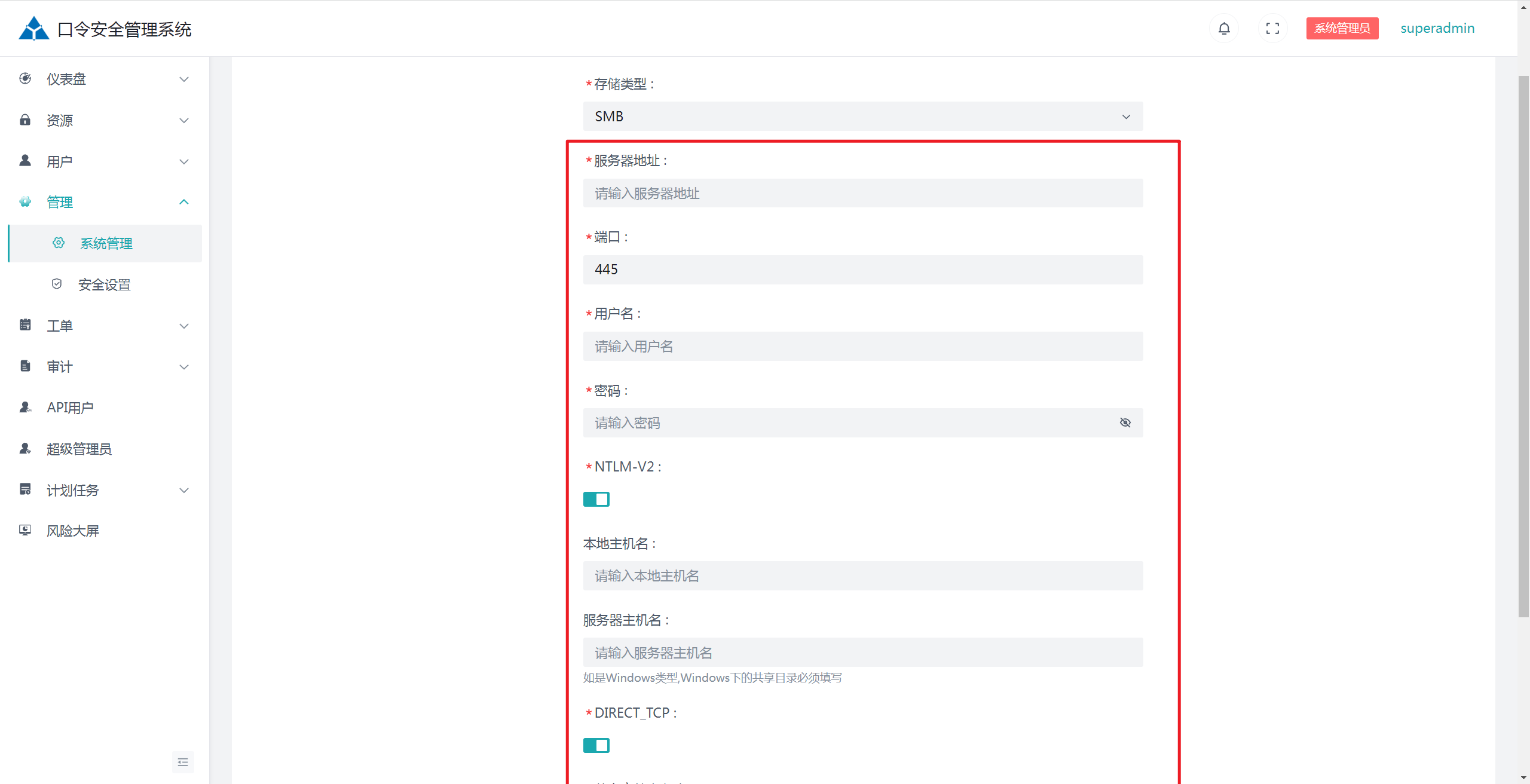Image resolution: width=1530 pixels, height=784 pixels.
Task: Disable the DIRECT_TCP switch
Action: point(596,745)
